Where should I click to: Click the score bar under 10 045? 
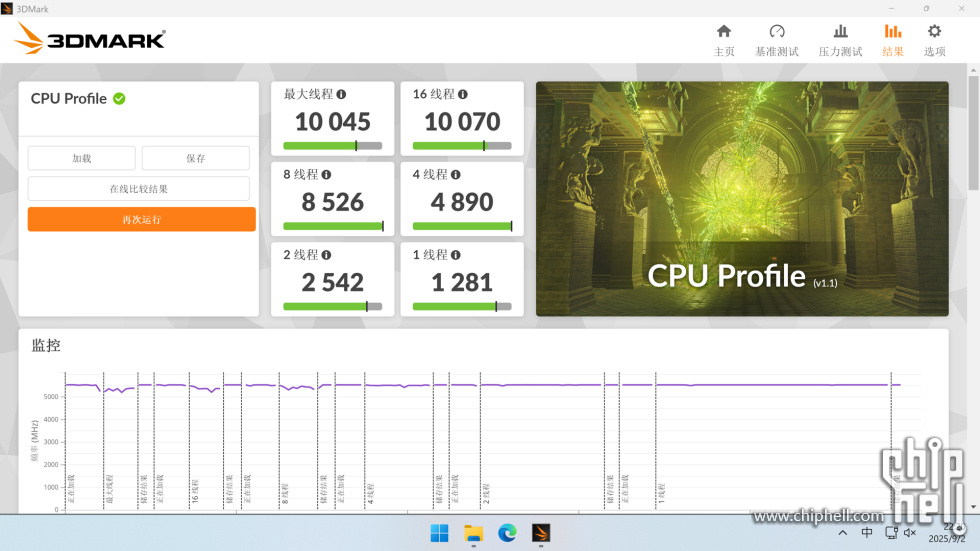tap(332, 146)
